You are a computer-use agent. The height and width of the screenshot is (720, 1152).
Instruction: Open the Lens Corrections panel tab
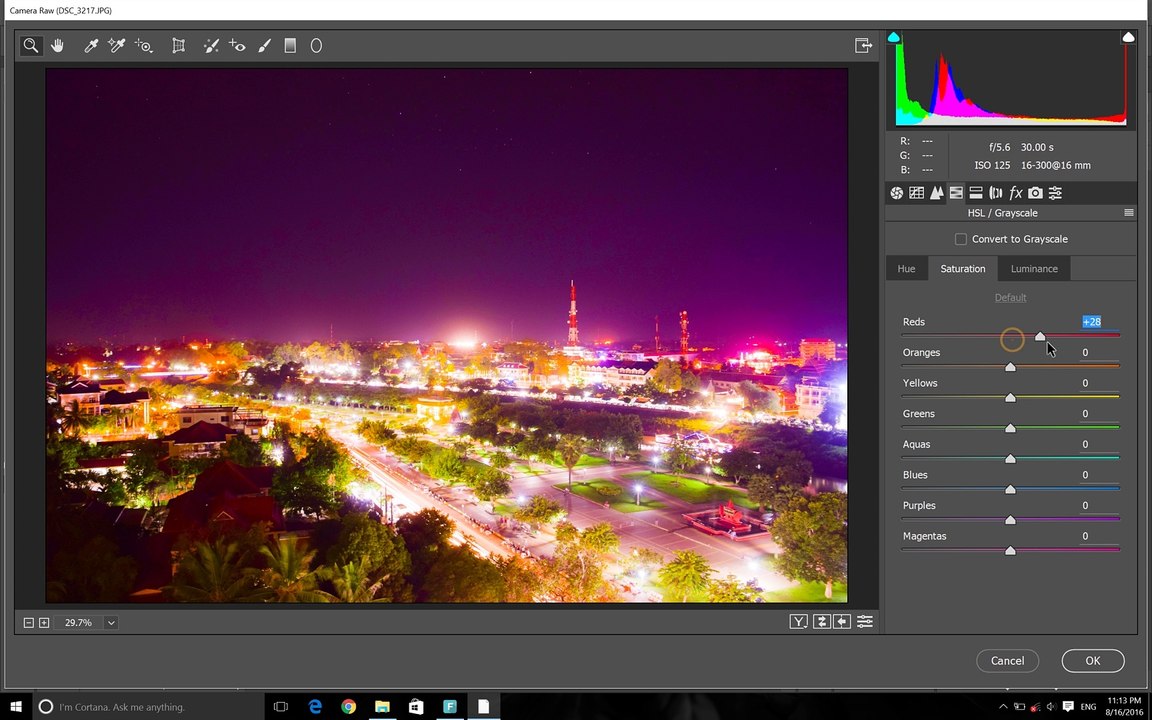tap(996, 192)
